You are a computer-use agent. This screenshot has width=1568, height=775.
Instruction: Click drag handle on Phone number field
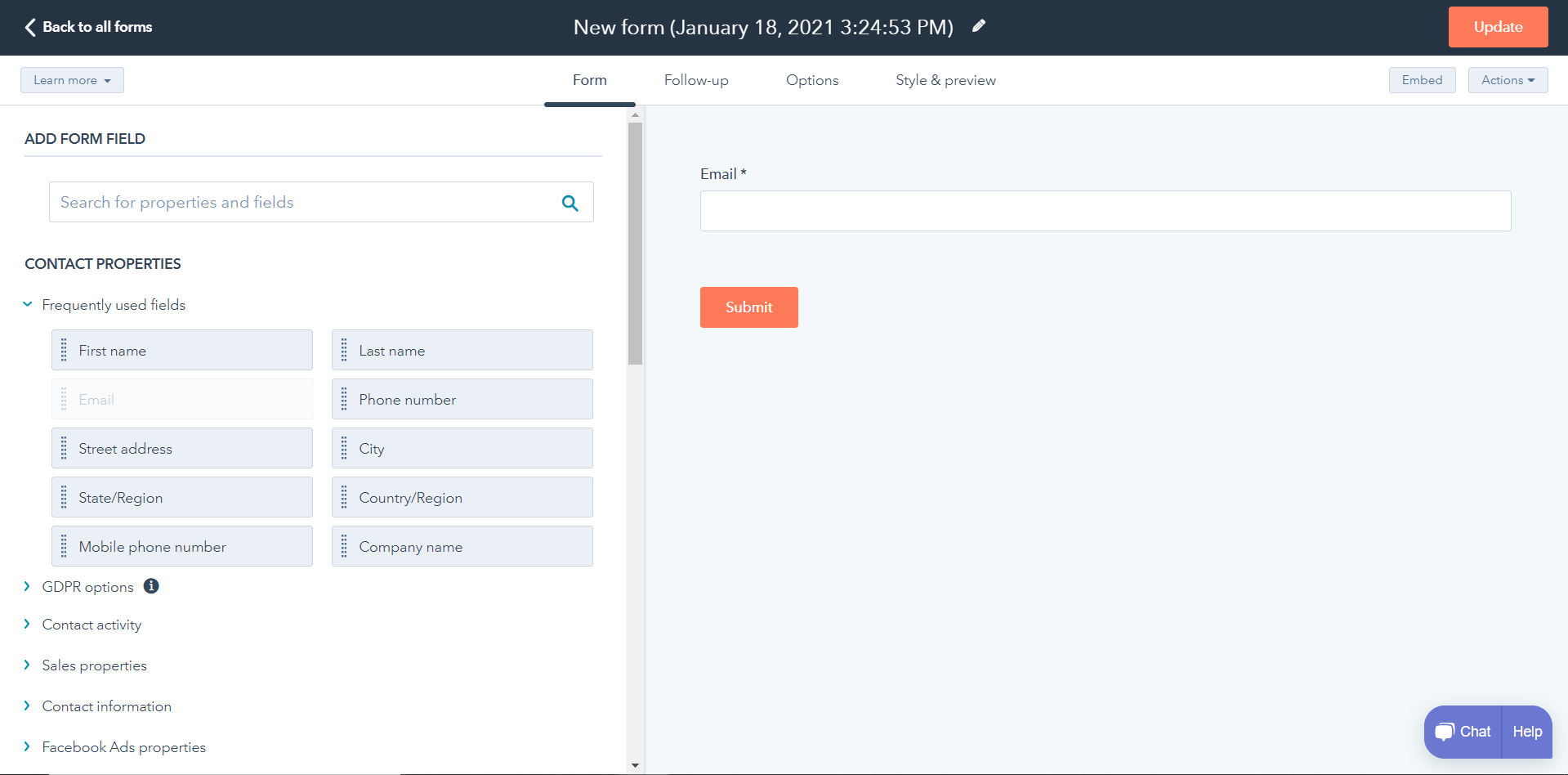(344, 400)
